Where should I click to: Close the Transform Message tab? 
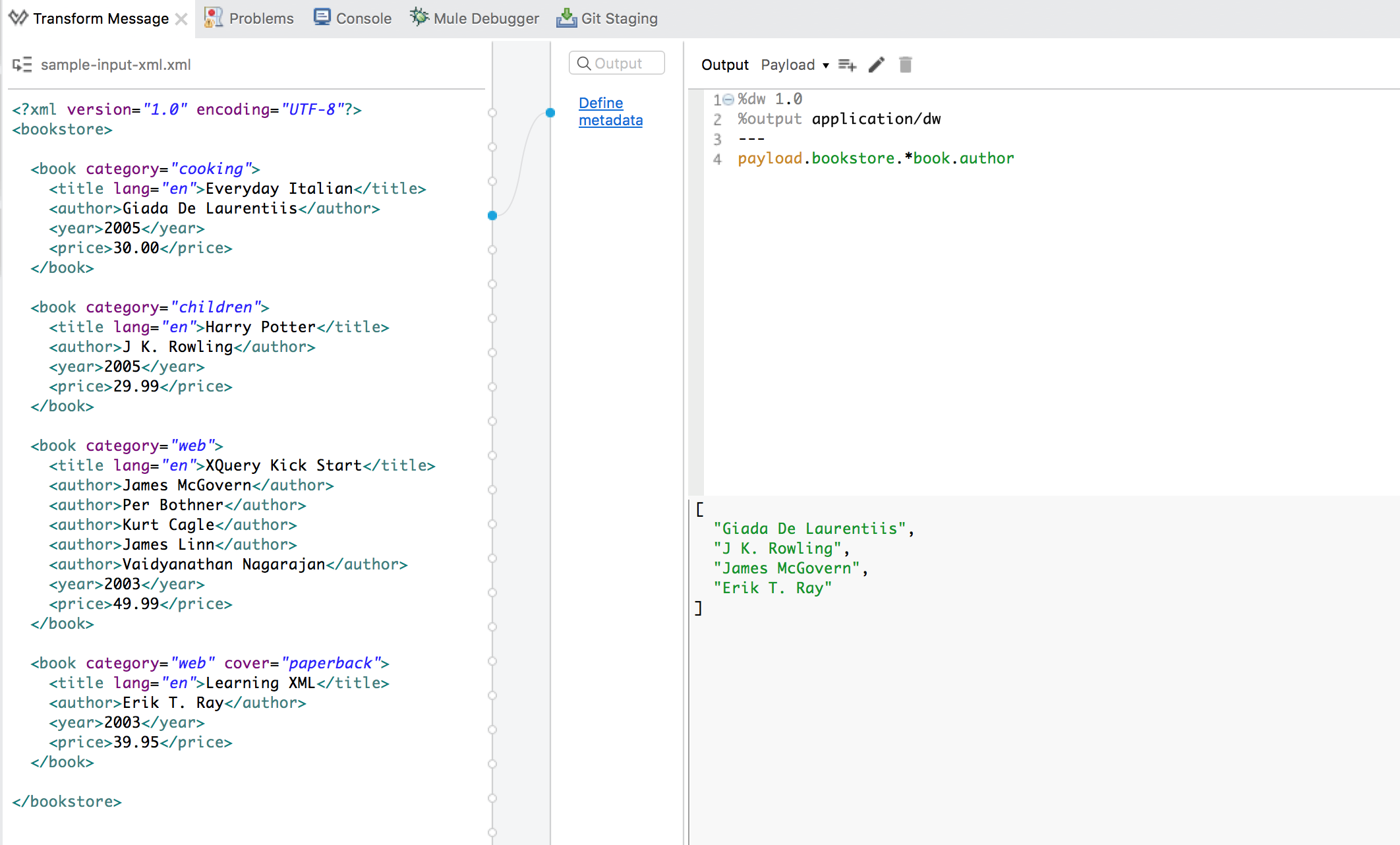181,19
